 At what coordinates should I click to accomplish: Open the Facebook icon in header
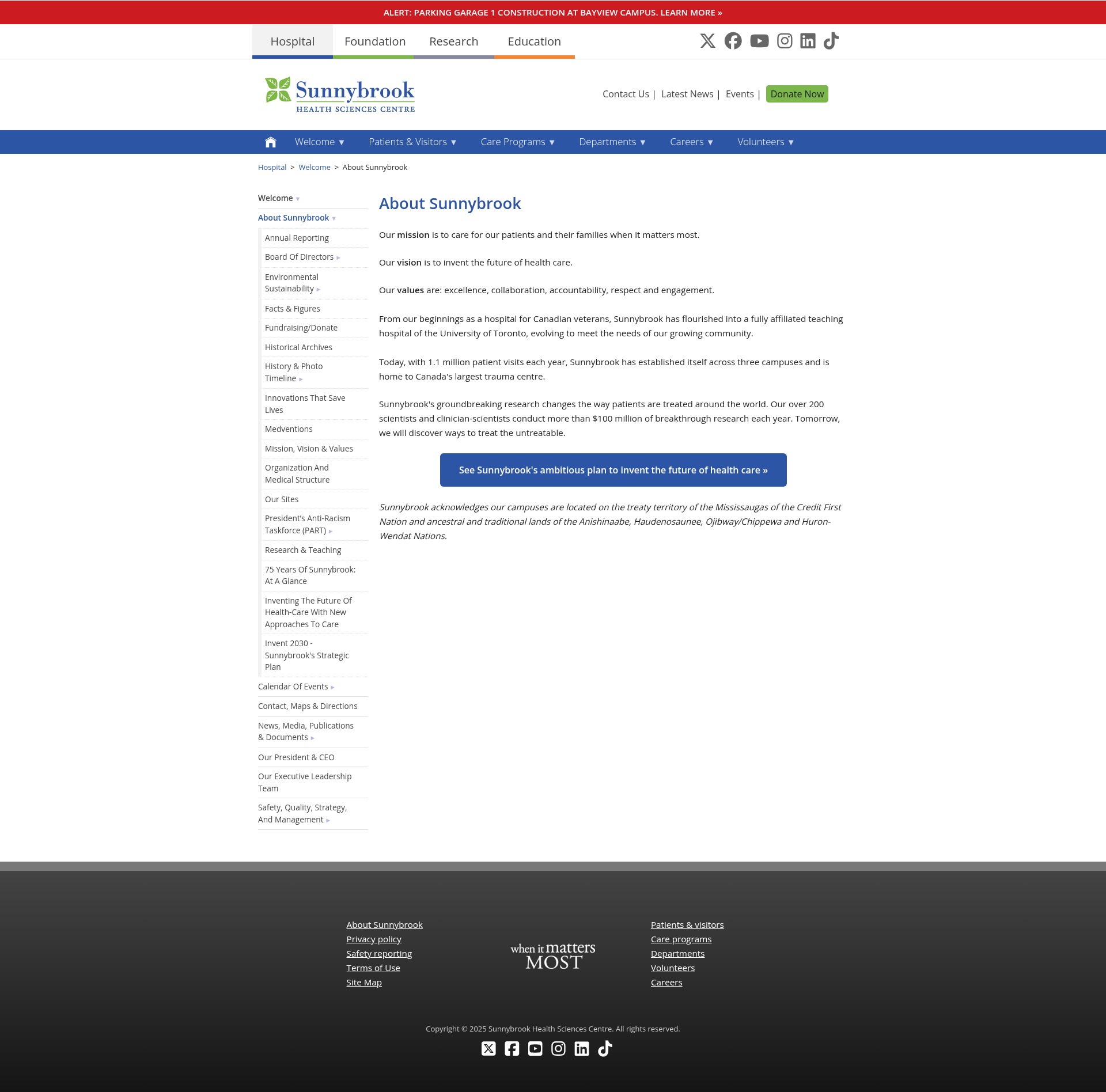733,41
